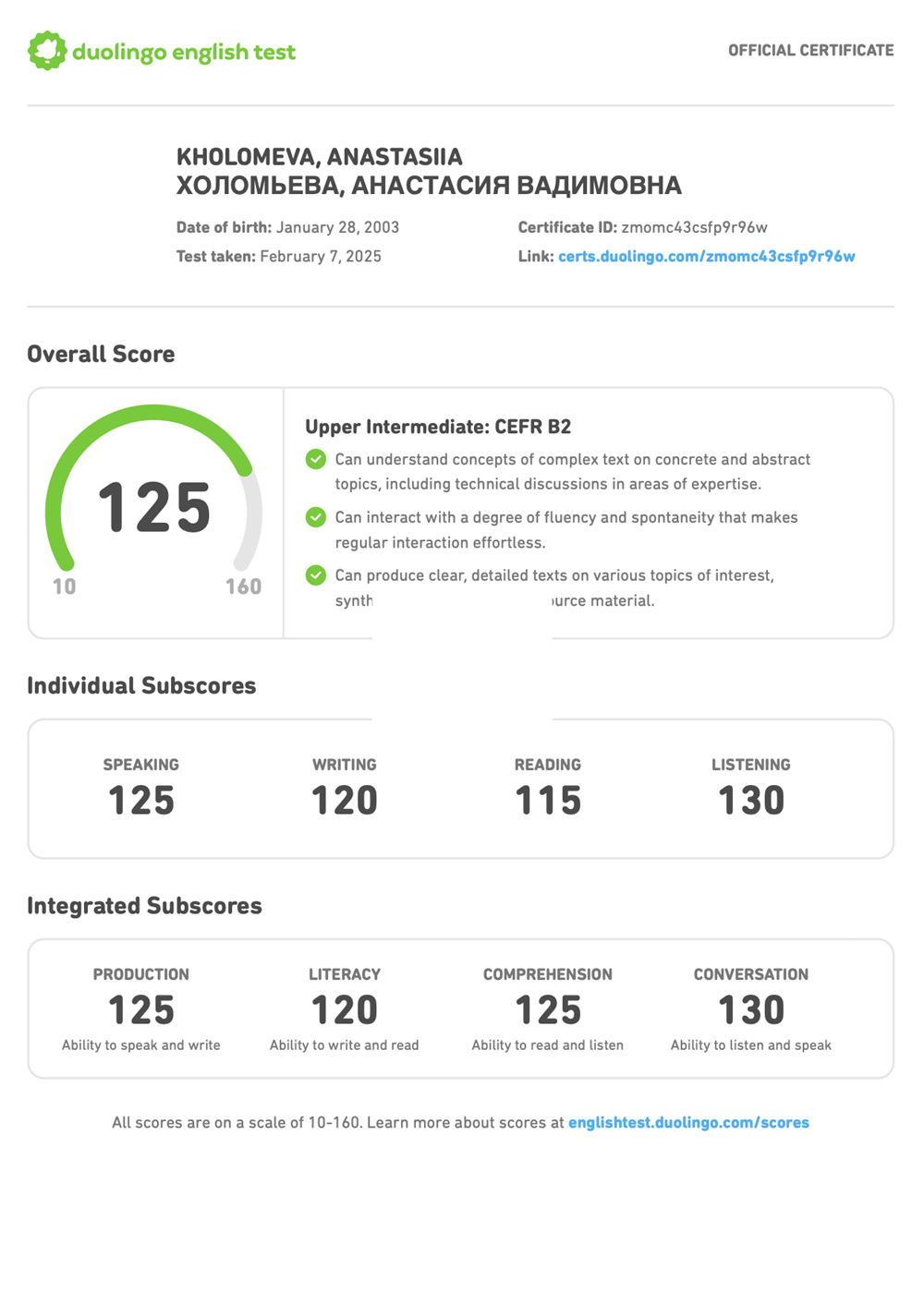
Task: Click the COMPREHENSION score 125
Action: tap(548, 1010)
